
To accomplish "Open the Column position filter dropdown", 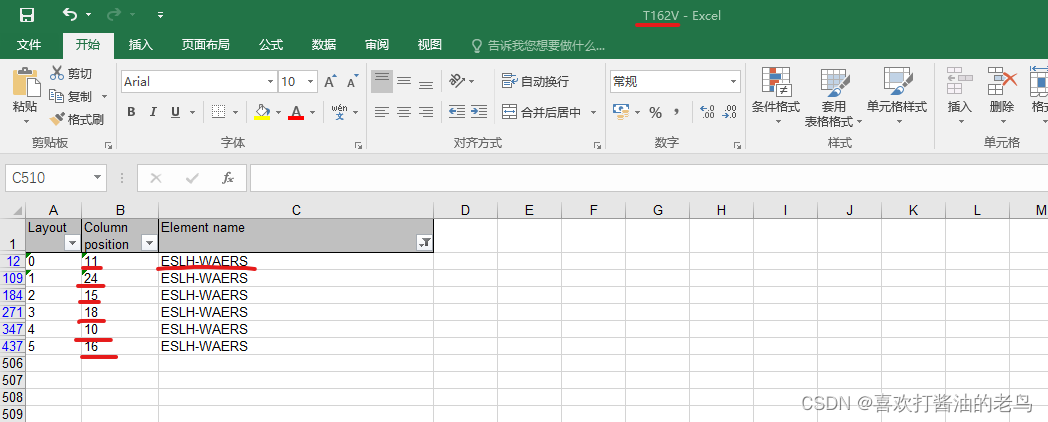I will pyautogui.click(x=150, y=243).
